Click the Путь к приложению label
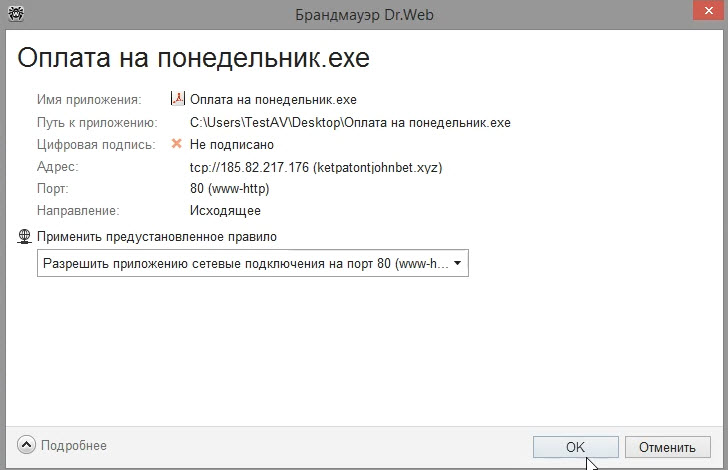 point(97,123)
